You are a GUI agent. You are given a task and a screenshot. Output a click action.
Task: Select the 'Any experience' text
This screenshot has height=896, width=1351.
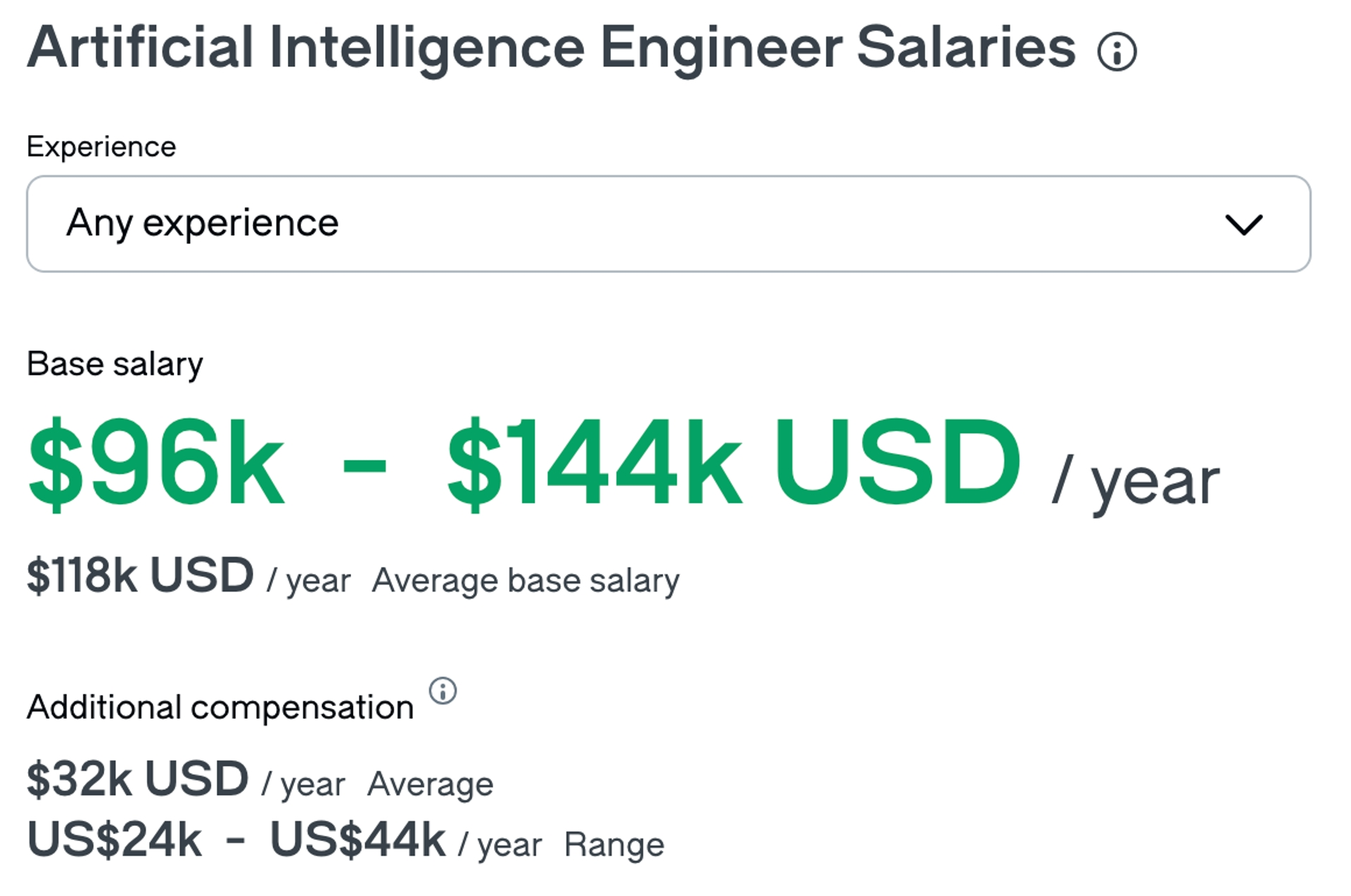pyautogui.click(x=203, y=224)
